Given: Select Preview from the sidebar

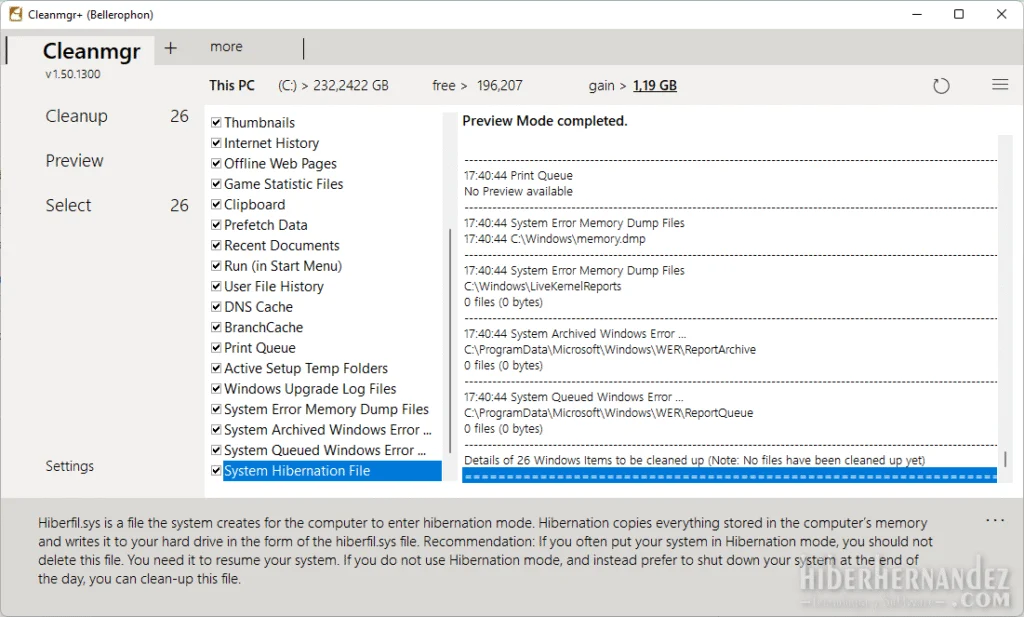Looking at the screenshot, I should [76, 160].
